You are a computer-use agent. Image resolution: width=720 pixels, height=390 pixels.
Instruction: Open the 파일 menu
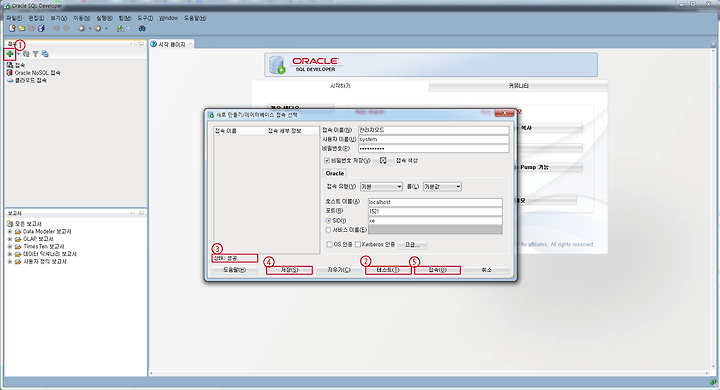pyautogui.click(x=14, y=18)
